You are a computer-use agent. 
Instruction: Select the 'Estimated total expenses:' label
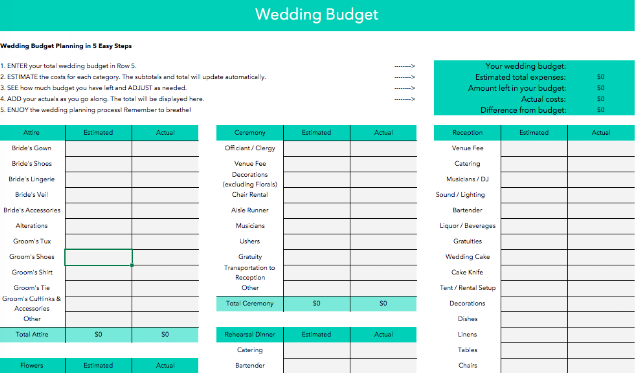click(x=520, y=77)
